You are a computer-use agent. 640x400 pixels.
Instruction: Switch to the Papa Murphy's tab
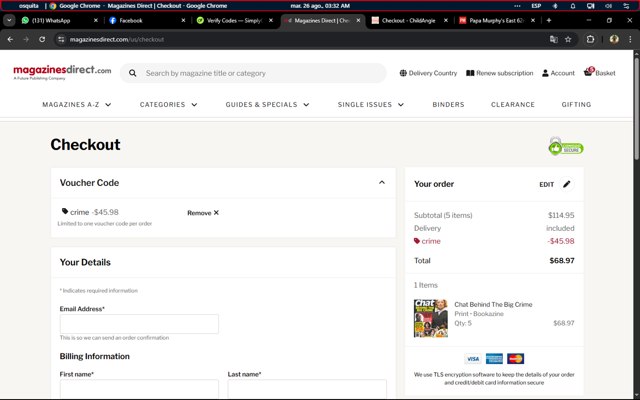[496, 20]
